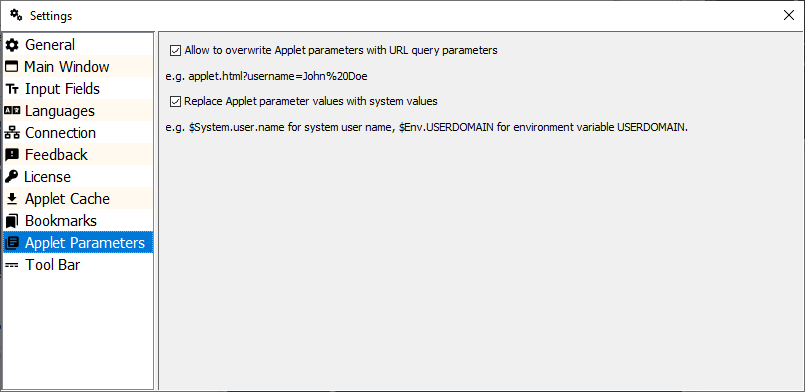Click the $System.user.name example text line
This screenshot has height=392, width=805.
(427, 128)
